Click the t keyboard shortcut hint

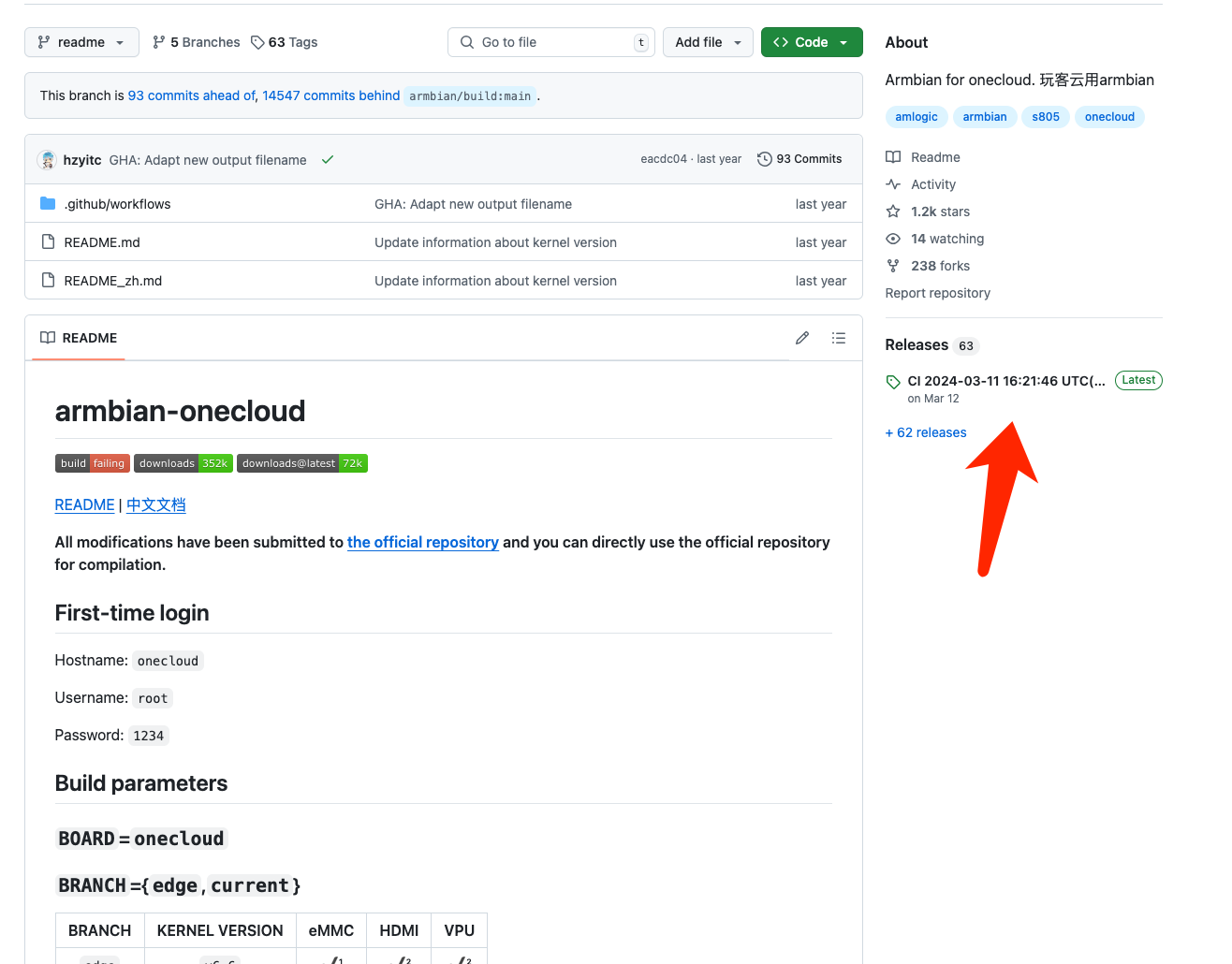641,42
